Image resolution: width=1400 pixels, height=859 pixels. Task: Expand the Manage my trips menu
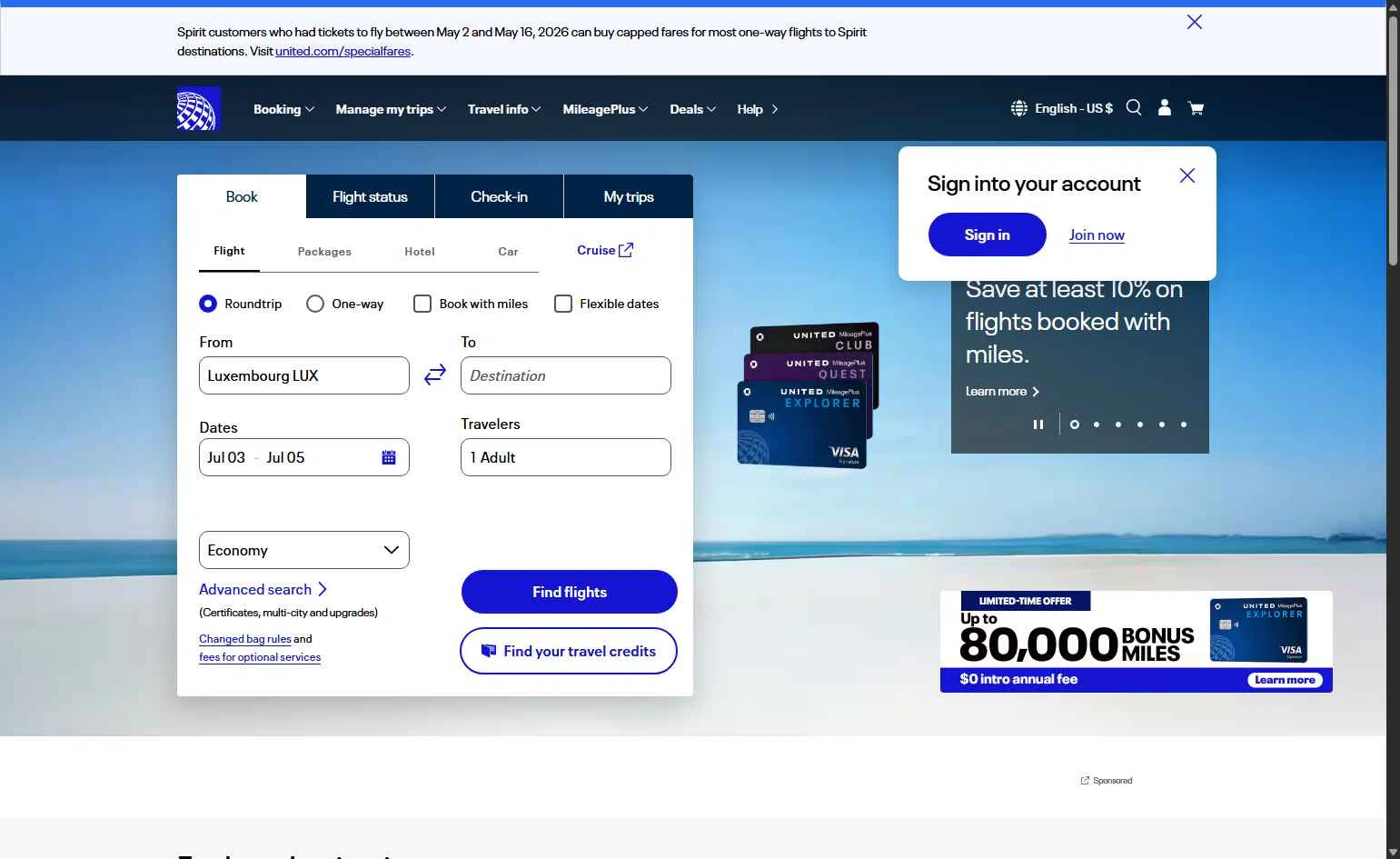[x=391, y=109]
